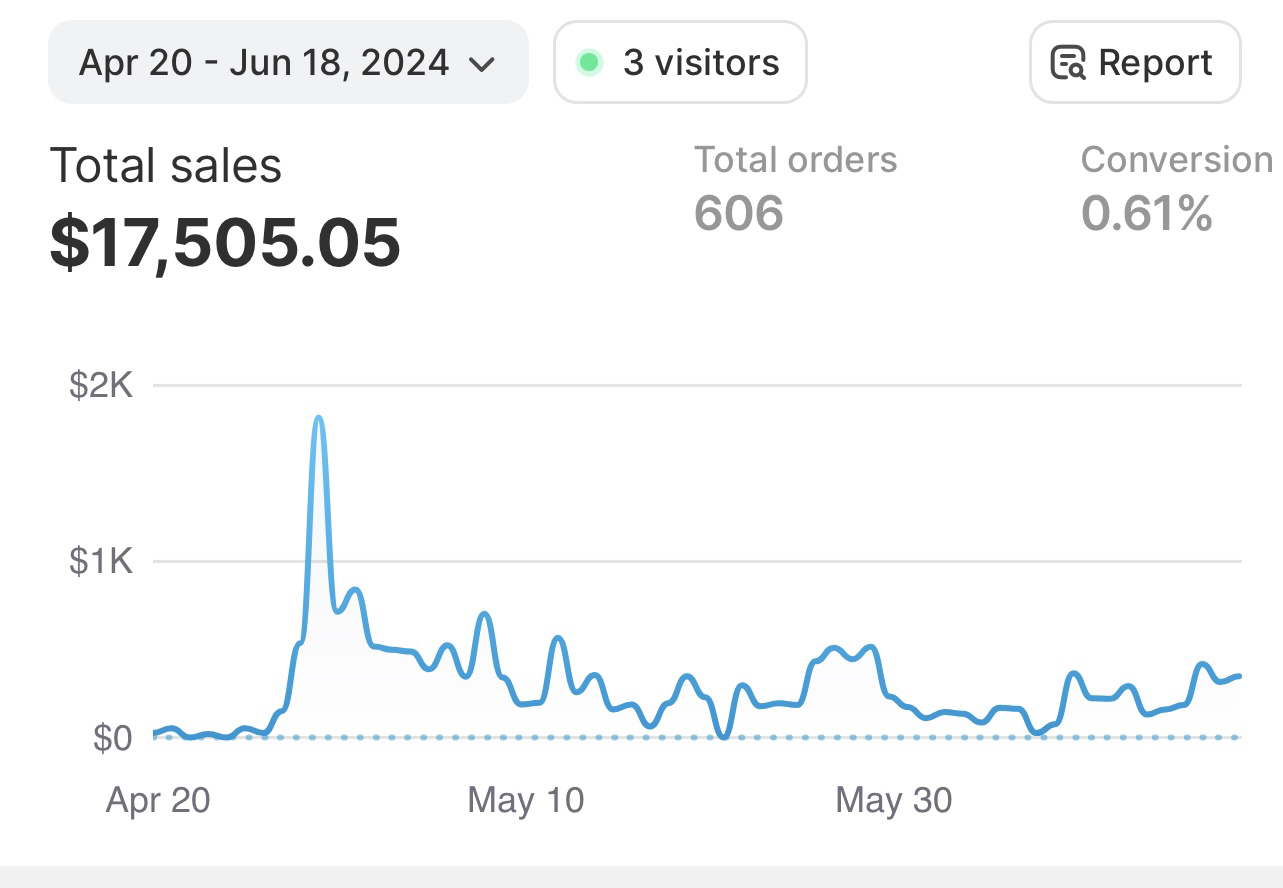This screenshot has height=888, width=1283.
Task: Click the $0 baseline label
Action: pos(112,738)
